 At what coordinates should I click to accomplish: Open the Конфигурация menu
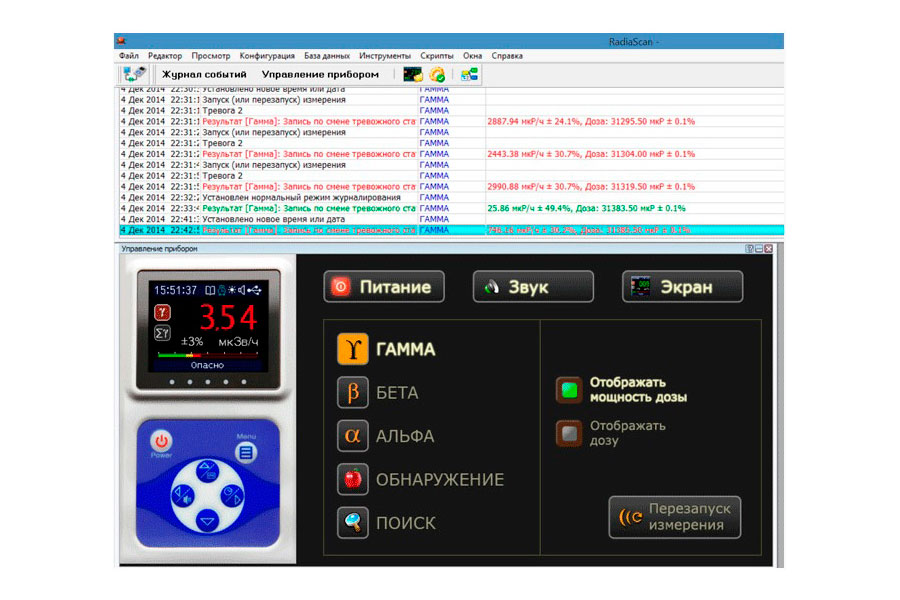click(x=267, y=56)
